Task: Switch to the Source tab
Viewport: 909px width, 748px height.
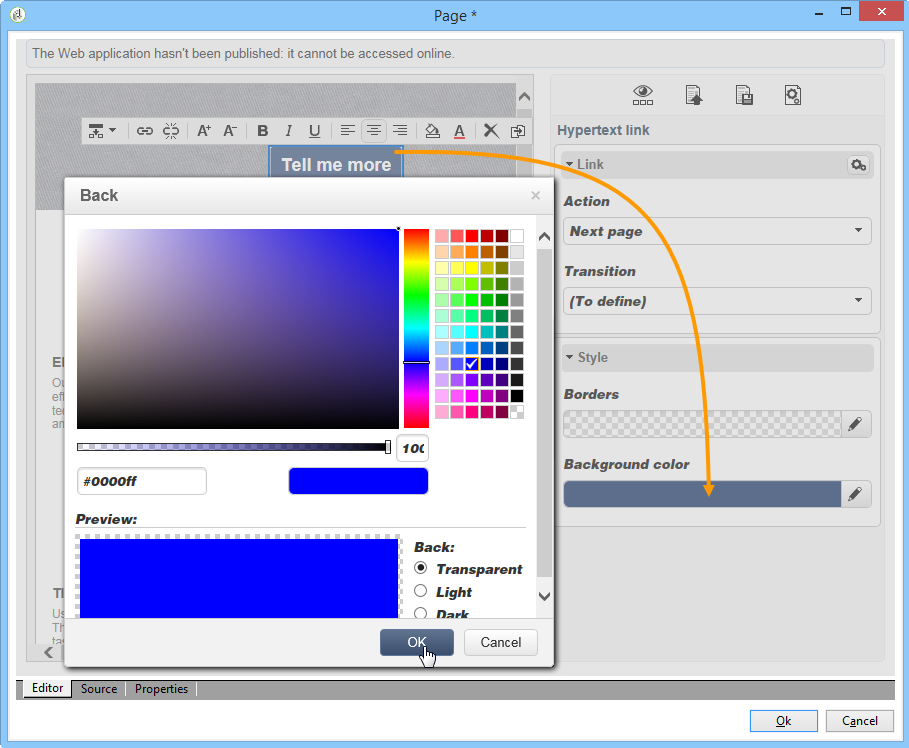Action: [x=99, y=689]
